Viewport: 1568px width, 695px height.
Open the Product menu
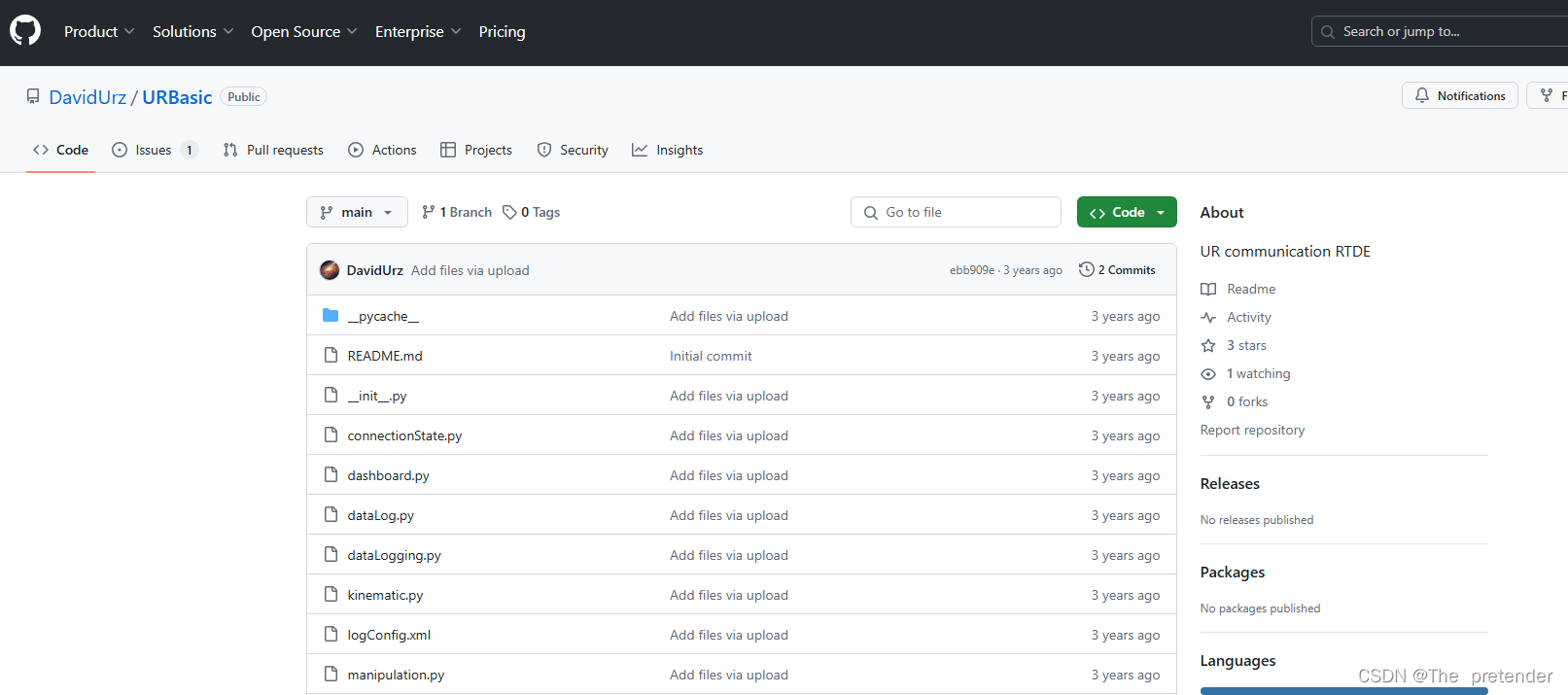tap(99, 31)
